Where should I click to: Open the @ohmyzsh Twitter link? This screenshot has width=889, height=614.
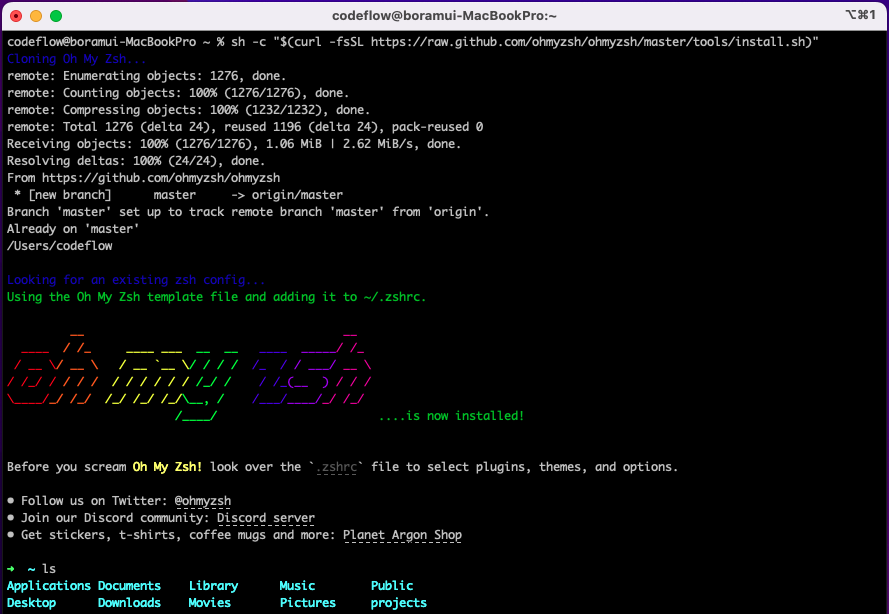202,501
